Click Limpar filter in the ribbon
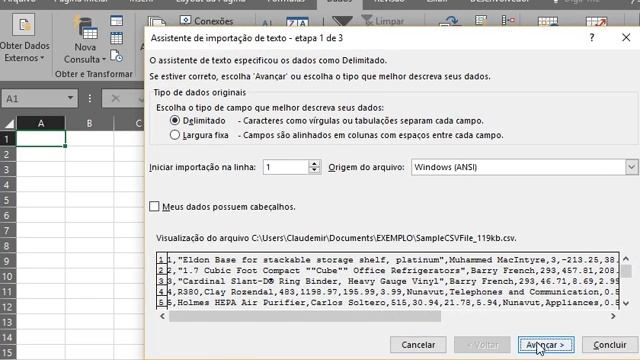Viewport: 640px width, 360px height. click(383, 21)
